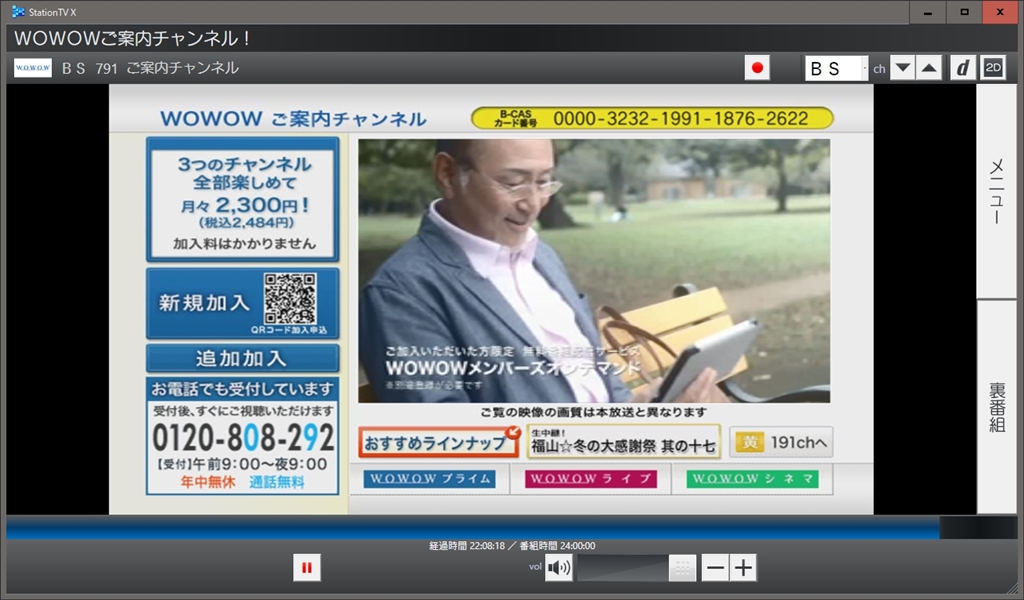Increase volume with the plus button
1024x600 pixels.
[743, 567]
